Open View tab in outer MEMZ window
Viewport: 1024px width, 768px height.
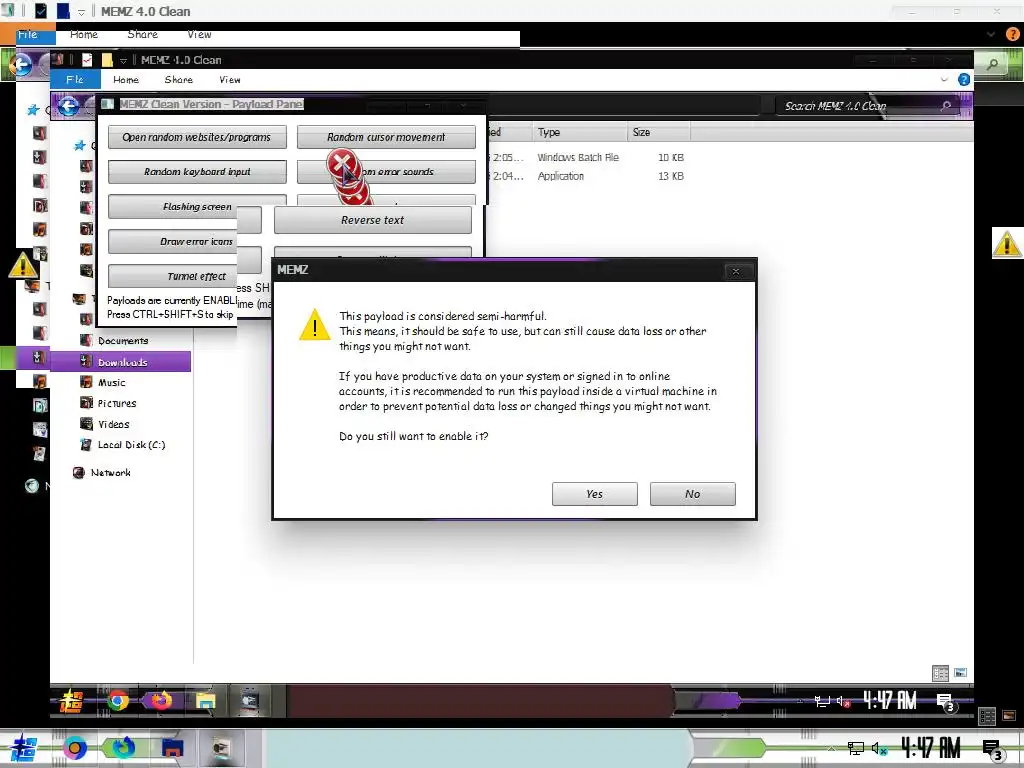[199, 35]
